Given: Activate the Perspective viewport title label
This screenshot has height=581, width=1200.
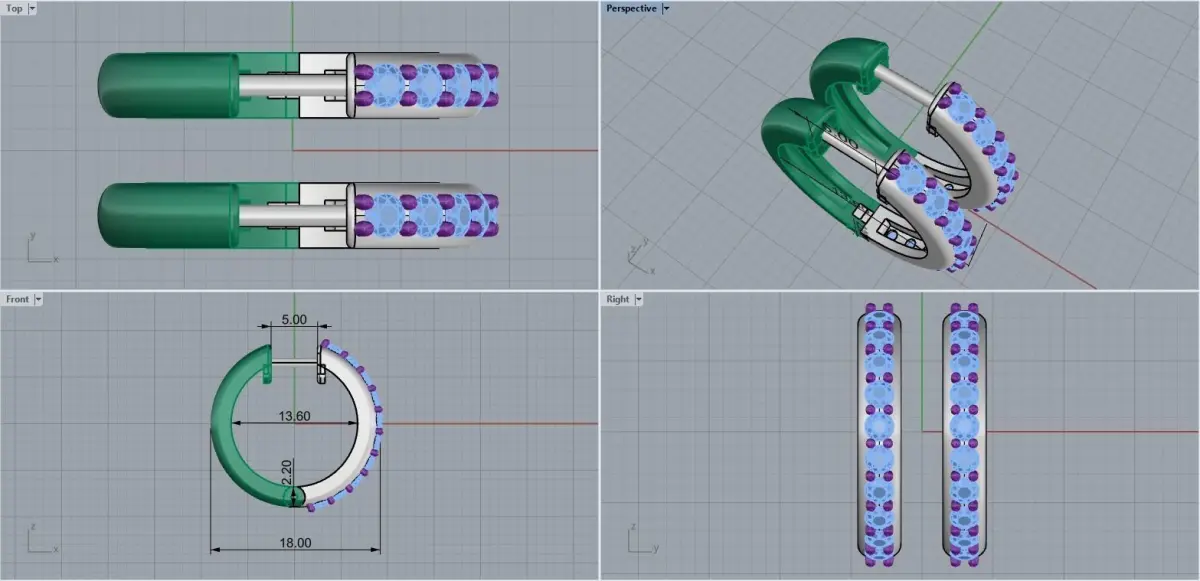Looking at the screenshot, I should point(632,8).
